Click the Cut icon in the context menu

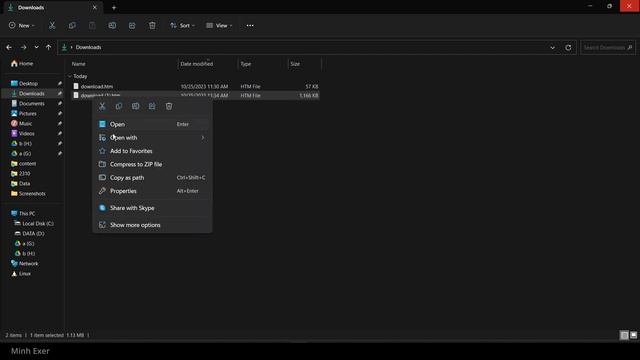[x=102, y=106]
